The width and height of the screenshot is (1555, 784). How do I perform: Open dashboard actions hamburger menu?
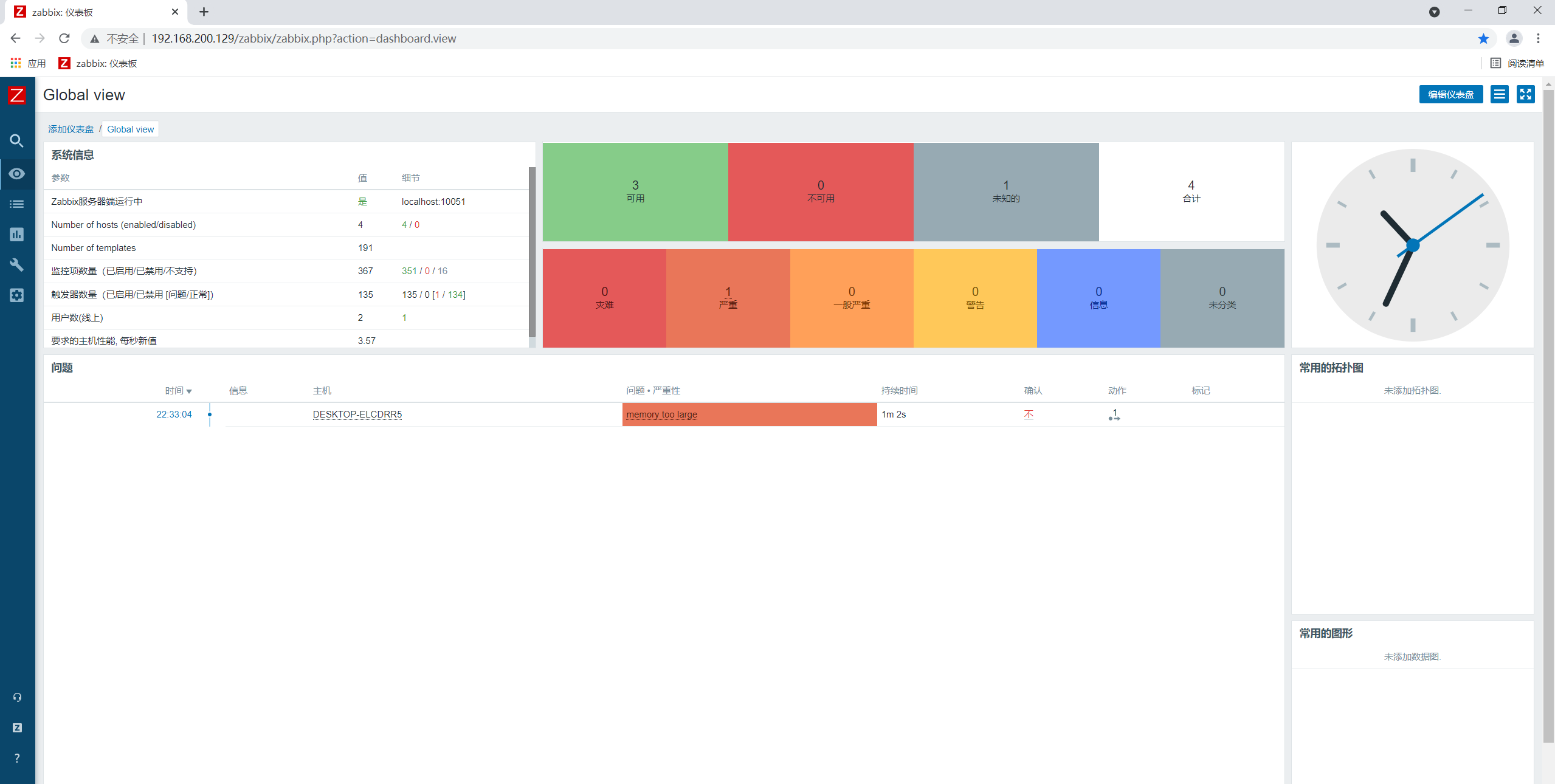1499,94
